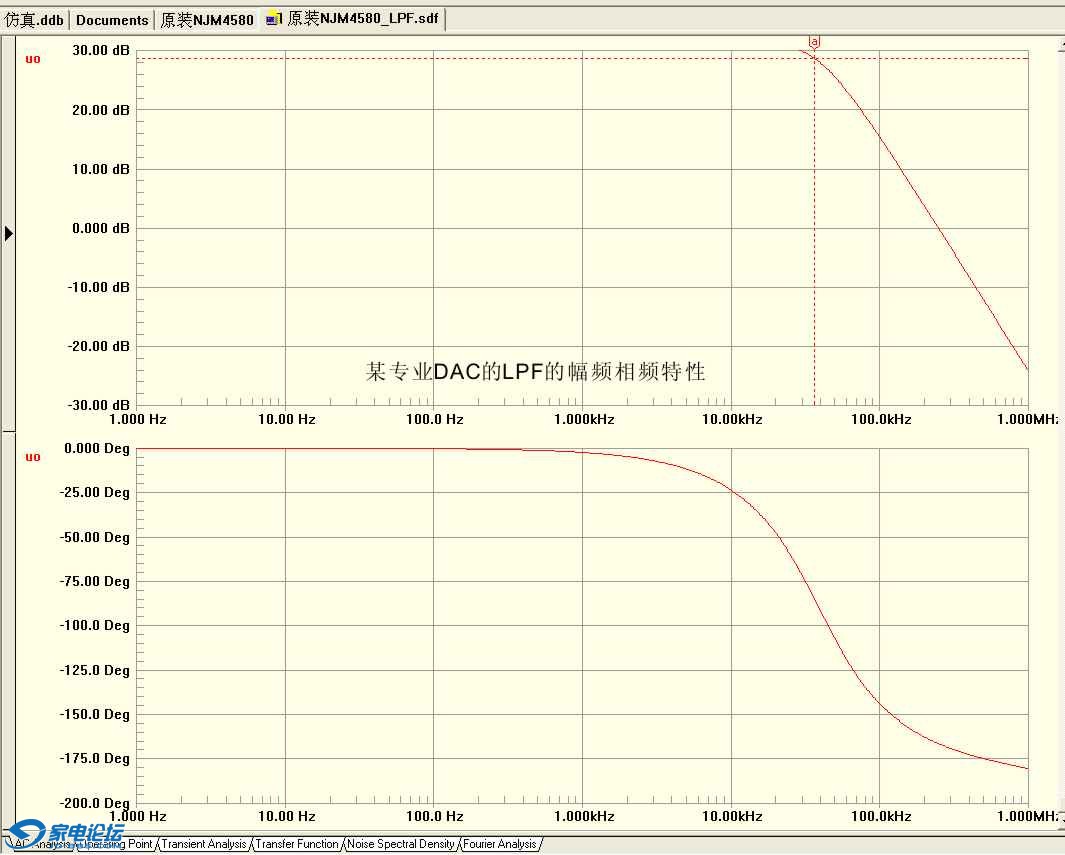Open the 原装NJM4580 schematic tab
Image resolution: width=1065 pixels, height=855 pixels.
coord(207,19)
